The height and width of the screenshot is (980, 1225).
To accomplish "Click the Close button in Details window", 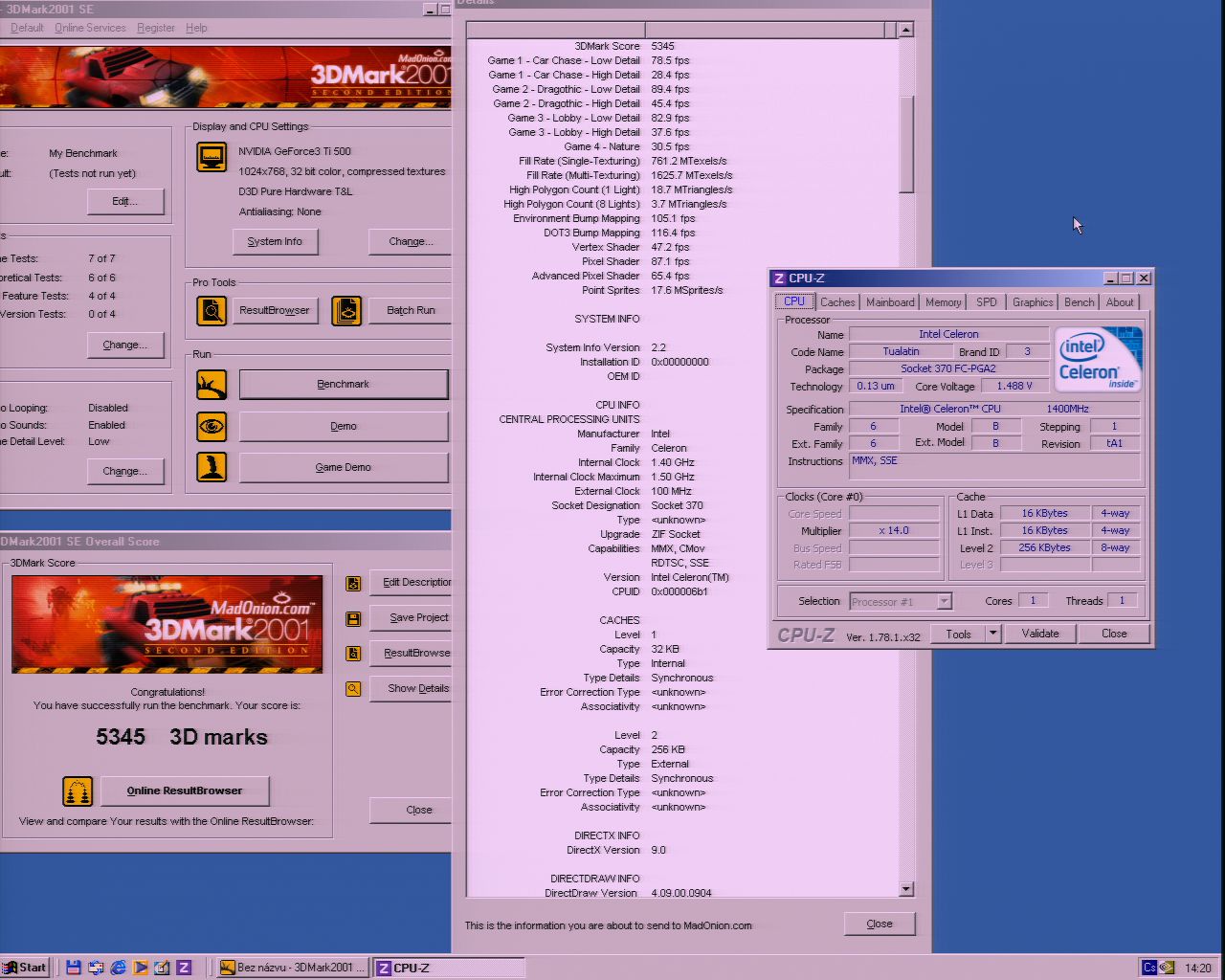I will [880, 924].
